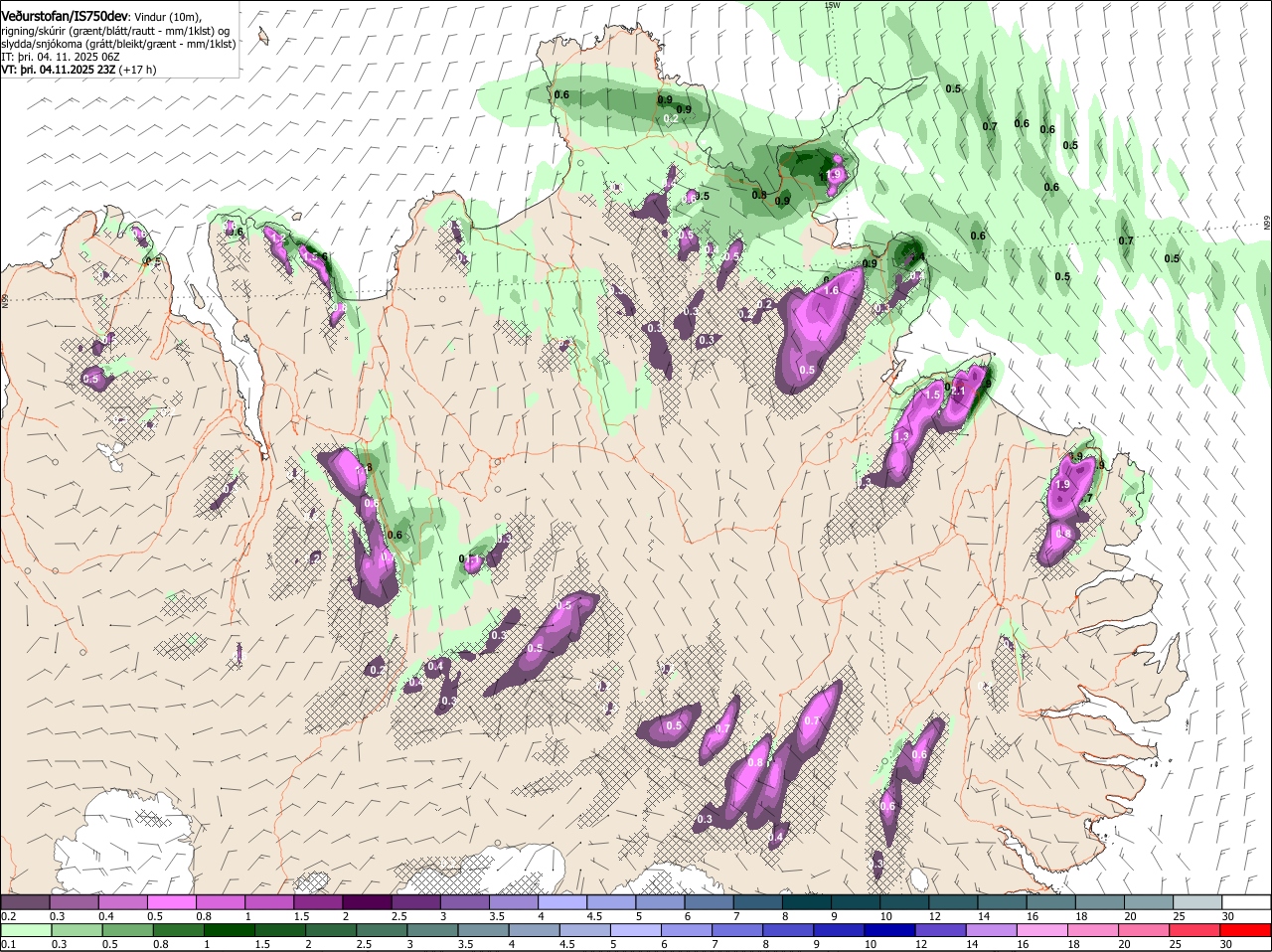Click the L5W longitude label at the top
Viewport: 1272px width, 952px height.
833,5
